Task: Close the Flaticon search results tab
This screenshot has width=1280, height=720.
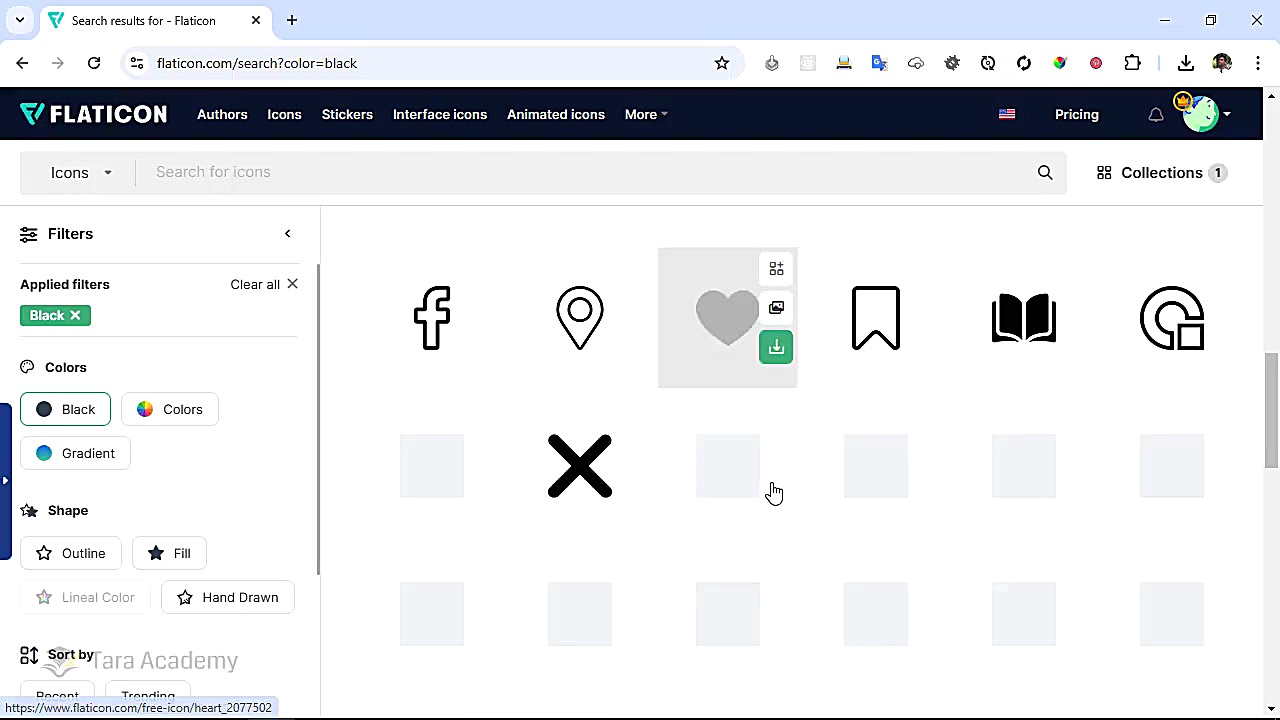Action: tap(256, 20)
